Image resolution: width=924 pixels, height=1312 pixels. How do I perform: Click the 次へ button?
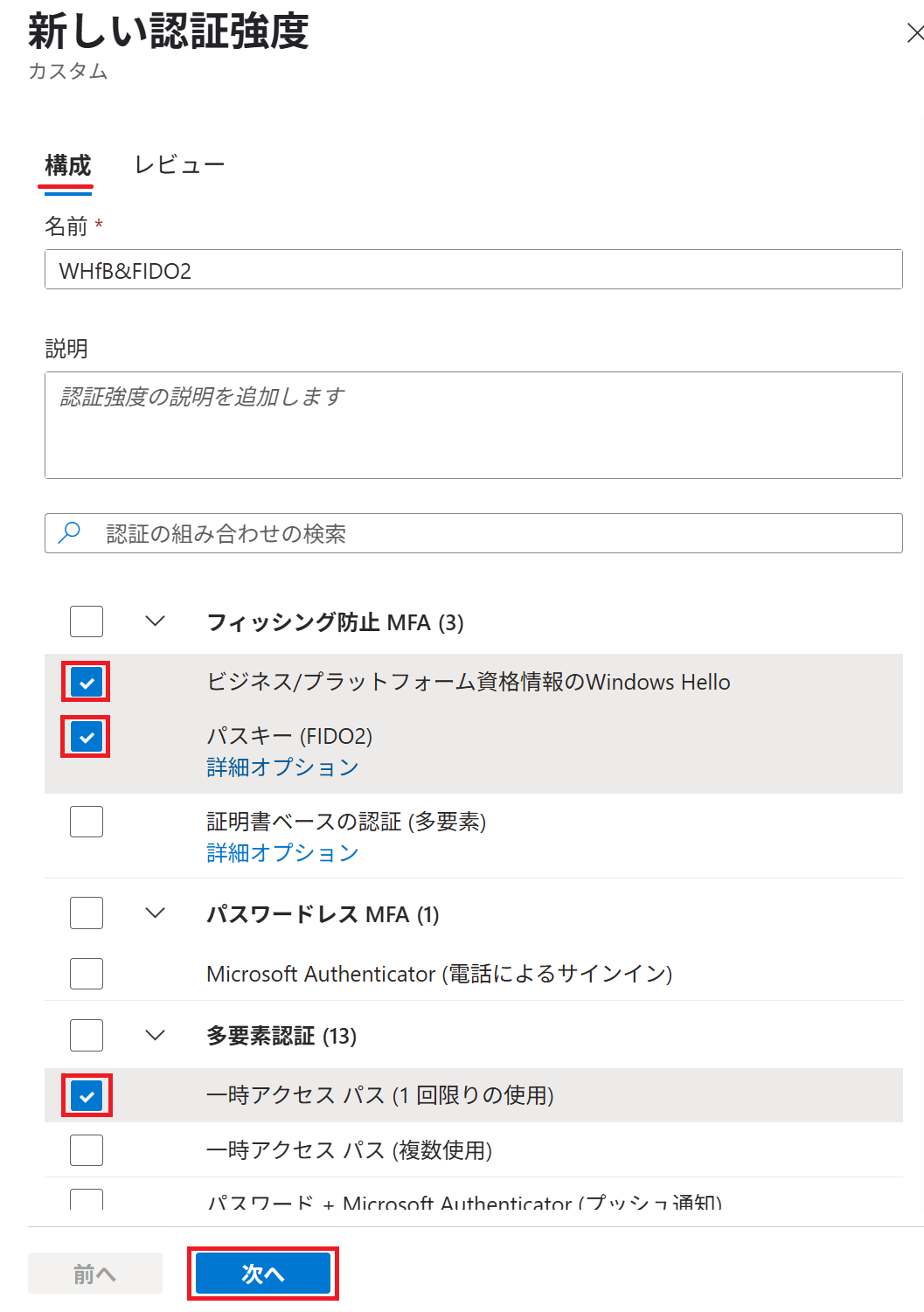(263, 1274)
